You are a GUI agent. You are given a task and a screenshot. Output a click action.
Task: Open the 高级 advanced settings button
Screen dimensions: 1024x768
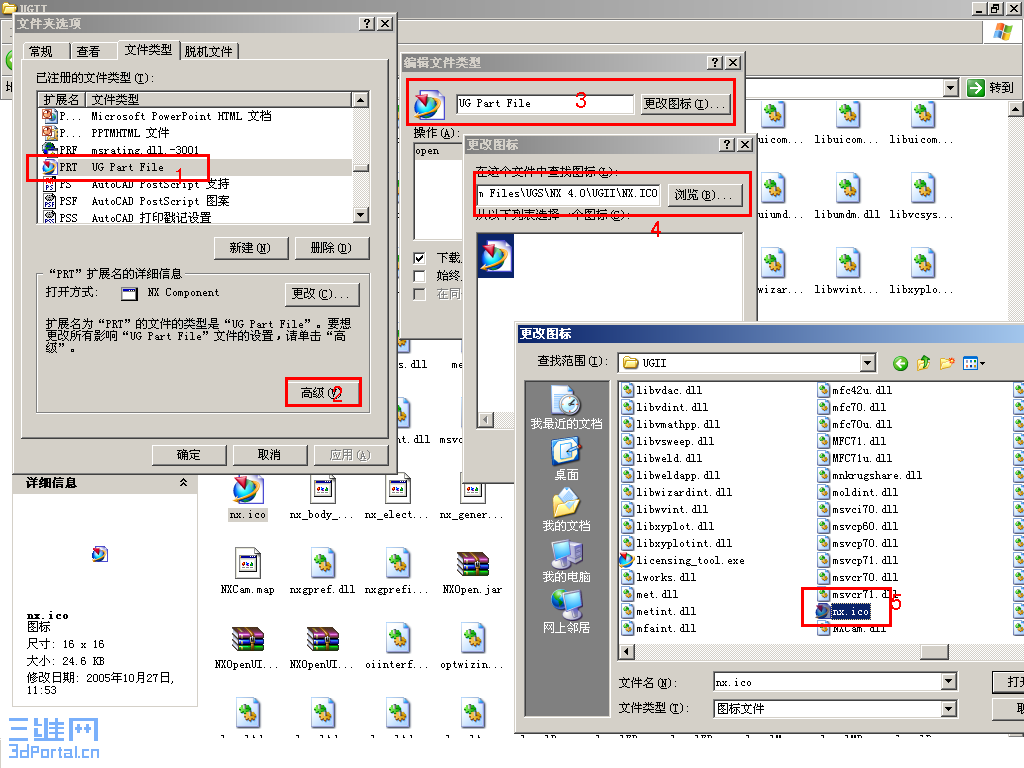pyautogui.click(x=322, y=392)
